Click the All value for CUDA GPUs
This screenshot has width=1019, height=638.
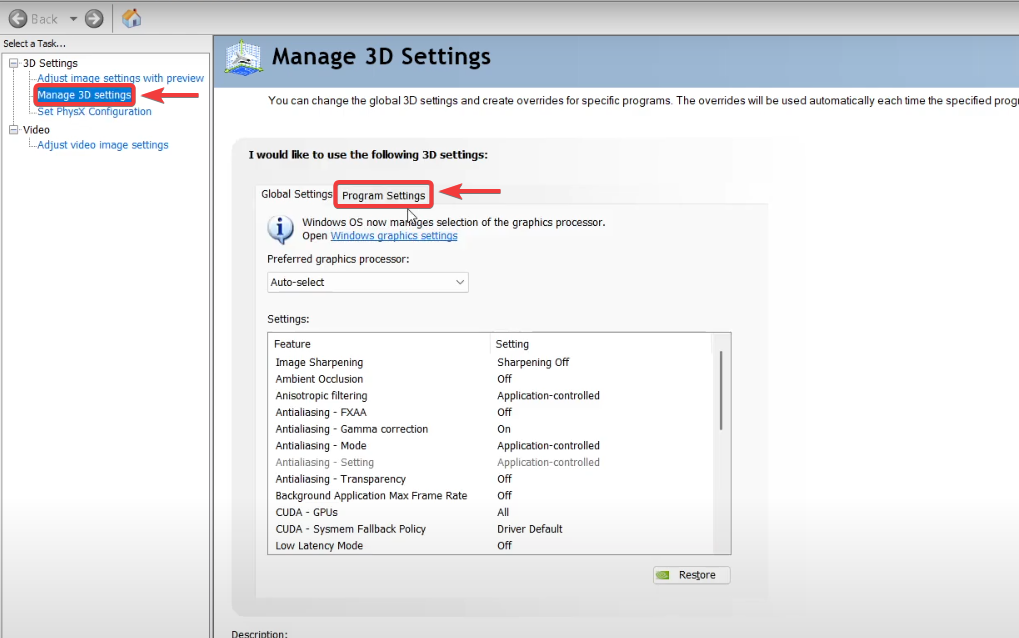coord(503,512)
